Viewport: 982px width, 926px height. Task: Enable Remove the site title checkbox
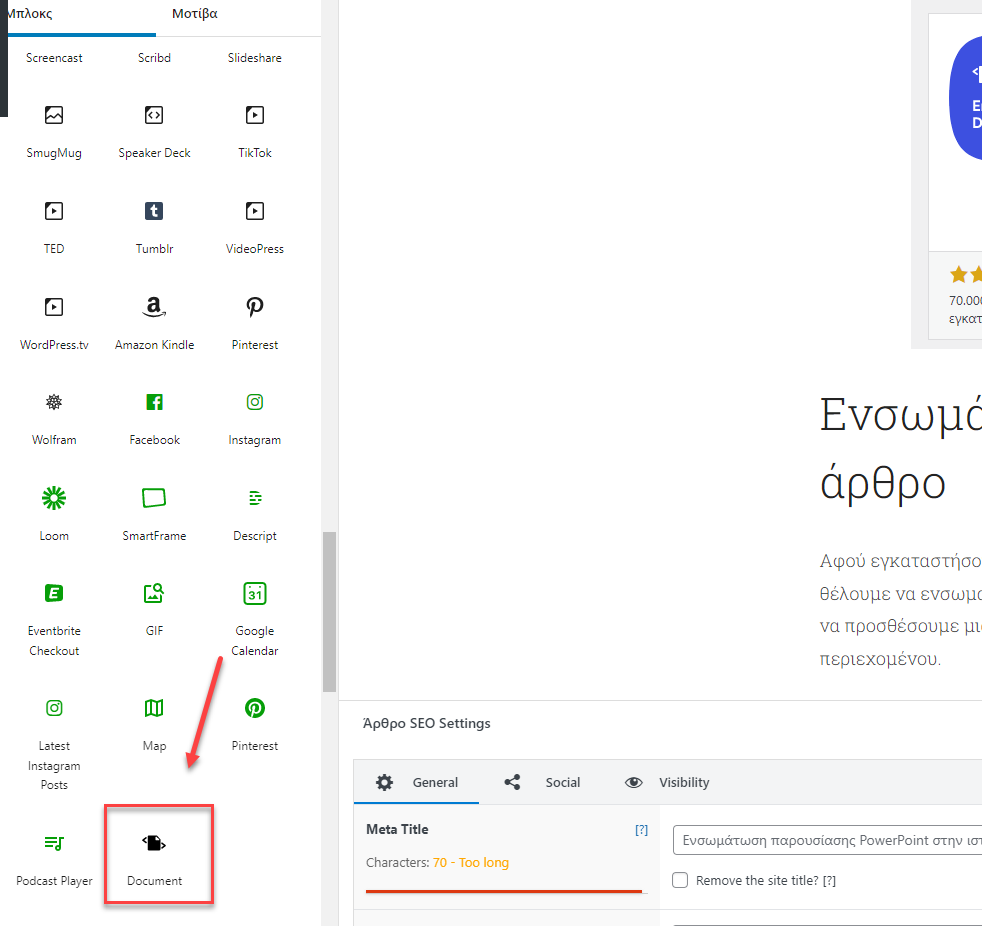[680, 880]
